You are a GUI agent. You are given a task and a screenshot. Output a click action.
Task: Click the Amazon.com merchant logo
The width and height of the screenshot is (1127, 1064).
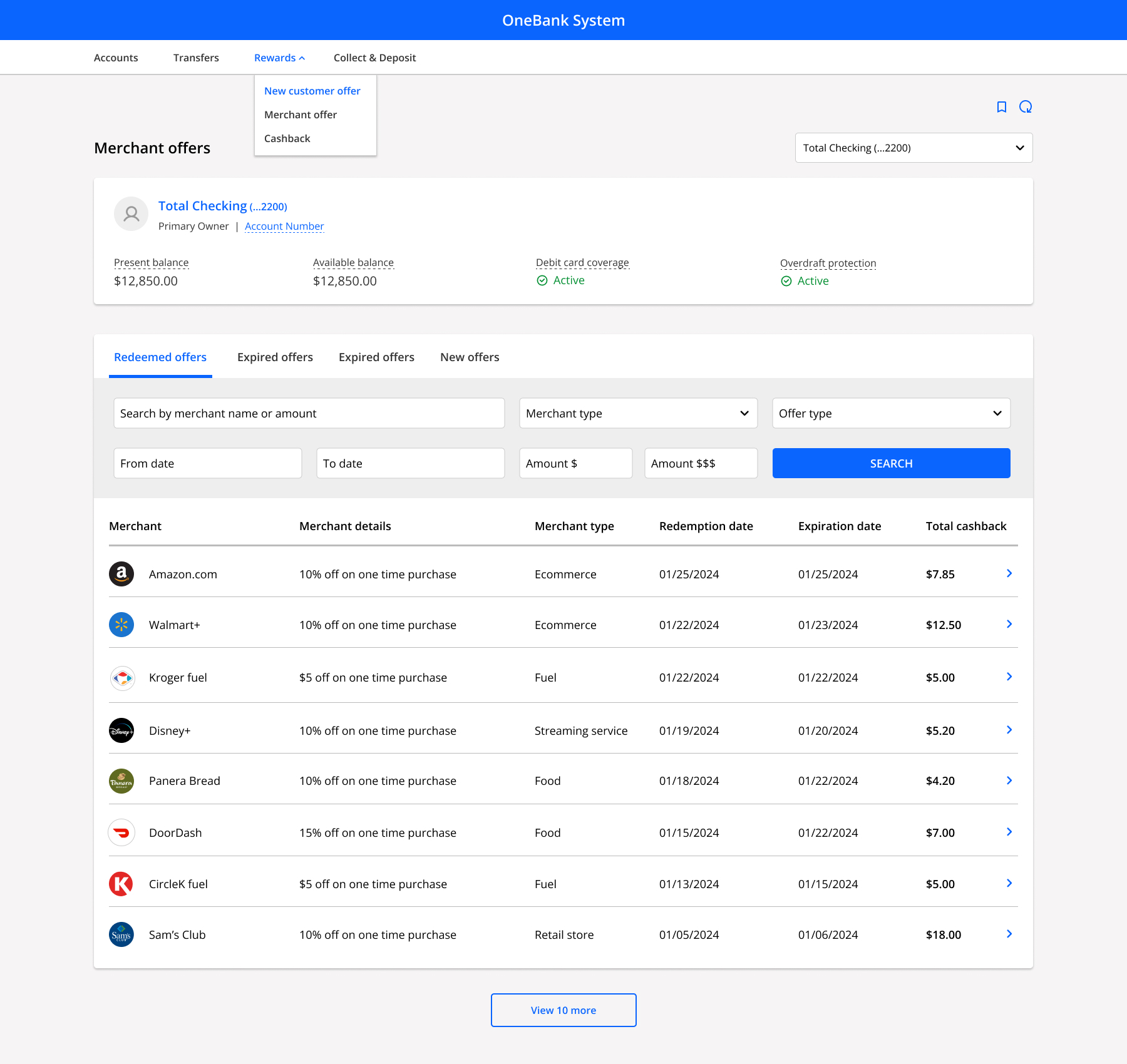[x=121, y=574]
